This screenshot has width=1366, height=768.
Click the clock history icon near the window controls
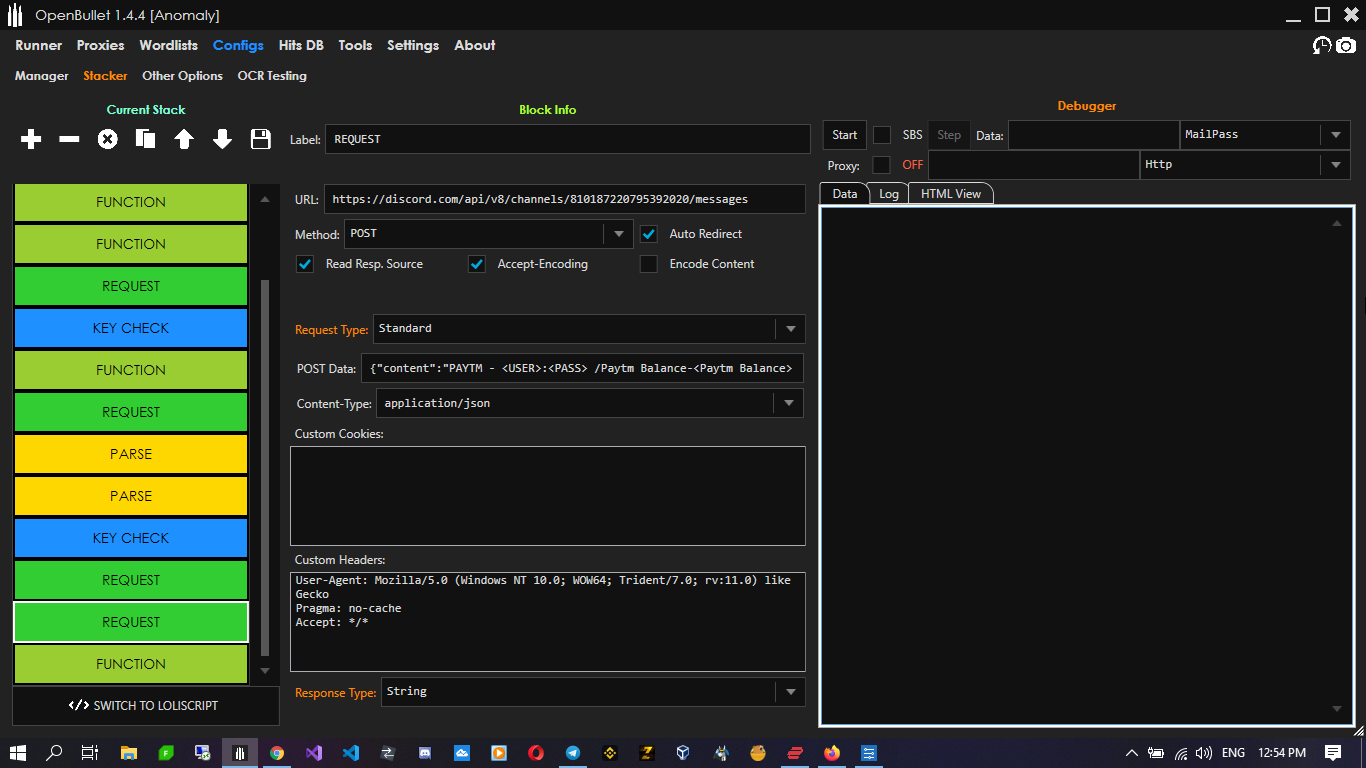pyautogui.click(x=1322, y=45)
